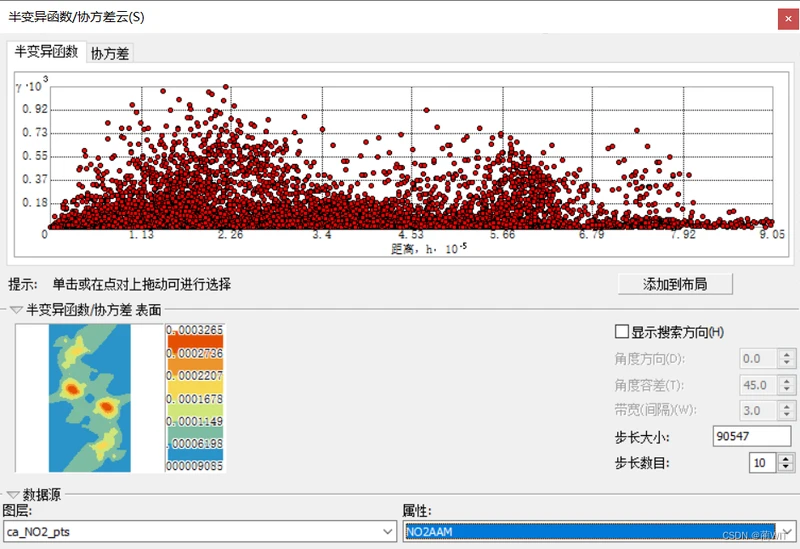Select the 半变异函数 tab
800x549 pixels.
click(x=46, y=52)
